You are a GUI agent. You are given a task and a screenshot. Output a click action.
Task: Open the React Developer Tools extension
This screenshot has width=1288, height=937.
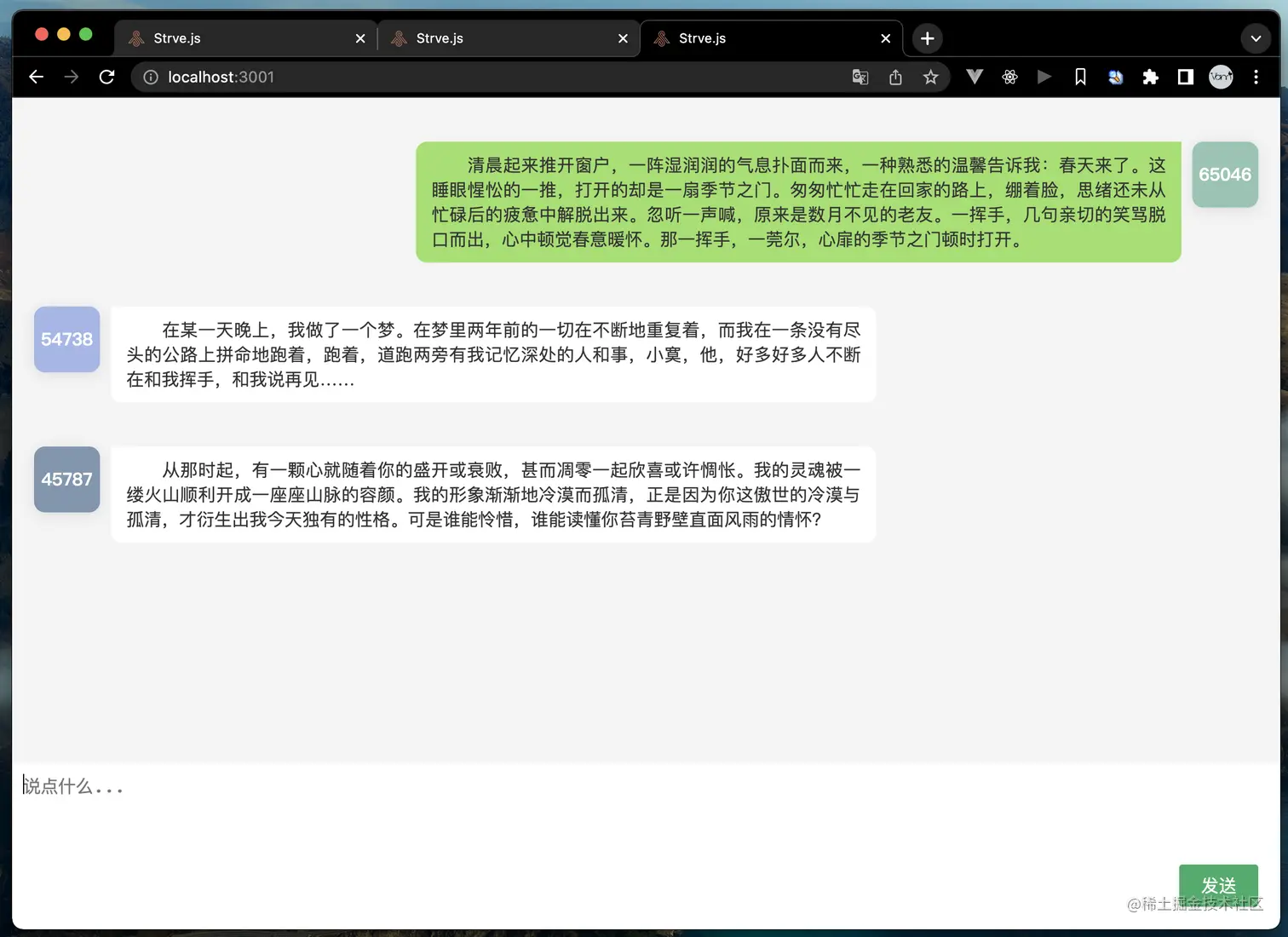click(x=1009, y=77)
